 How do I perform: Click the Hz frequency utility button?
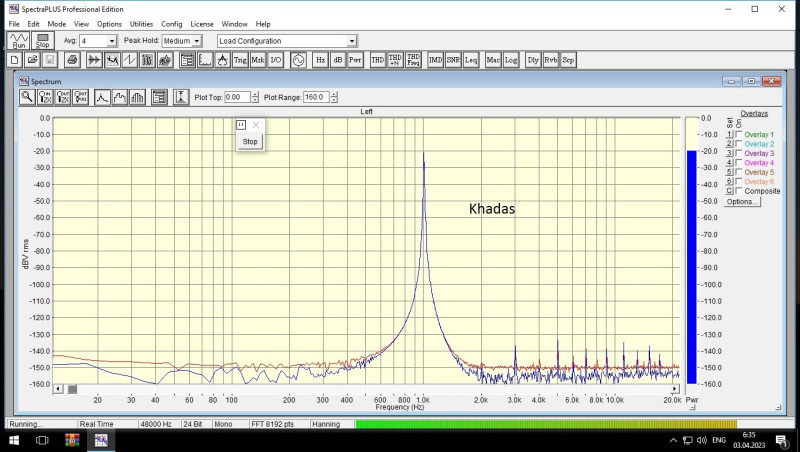(x=320, y=60)
